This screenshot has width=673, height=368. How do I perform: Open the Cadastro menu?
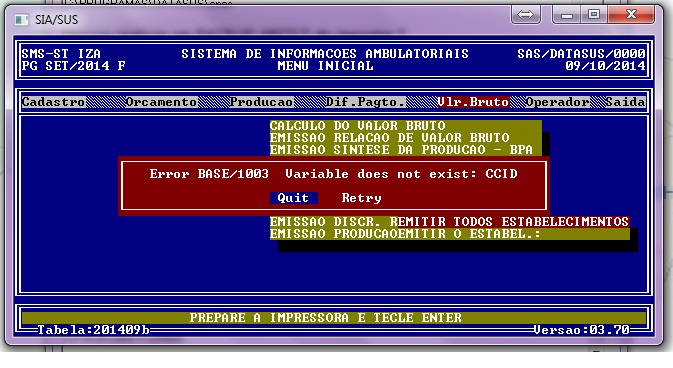point(54,102)
